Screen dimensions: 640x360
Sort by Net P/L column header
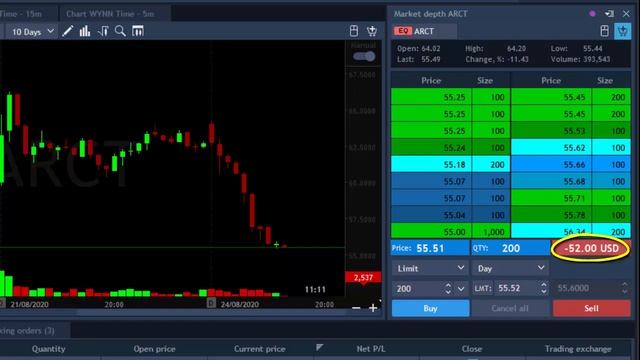pyautogui.click(x=371, y=349)
